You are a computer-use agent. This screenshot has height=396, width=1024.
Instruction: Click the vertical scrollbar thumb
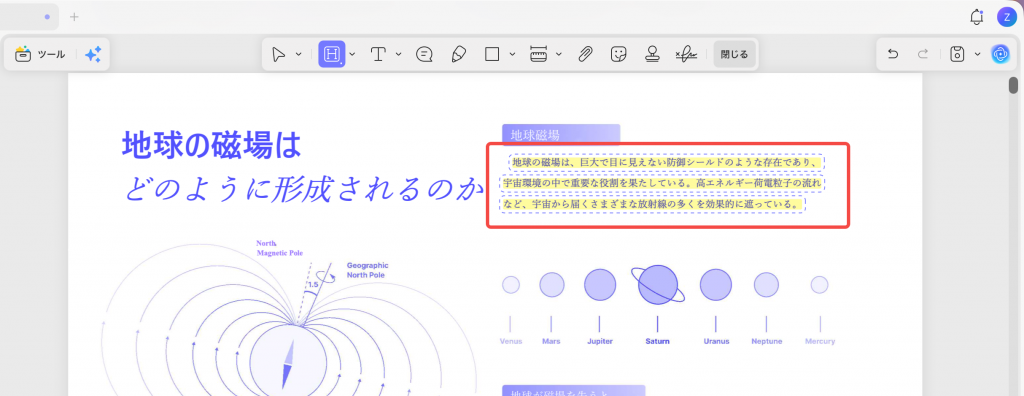coord(1014,86)
